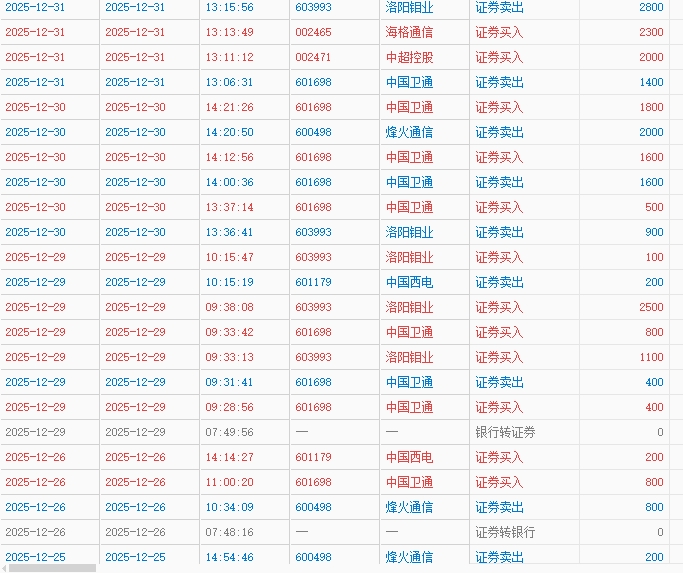This screenshot has height=573, width=683.
Task: Select the time cell 09:33:13
Action: (230, 357)
